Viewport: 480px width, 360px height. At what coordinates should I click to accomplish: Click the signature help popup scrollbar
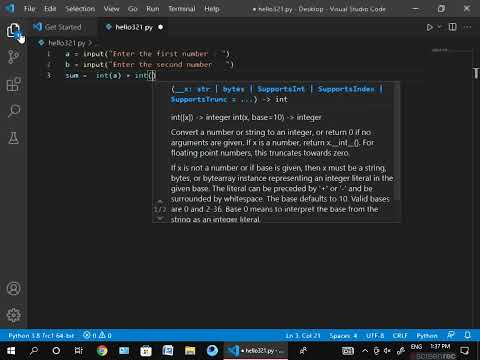397,142
